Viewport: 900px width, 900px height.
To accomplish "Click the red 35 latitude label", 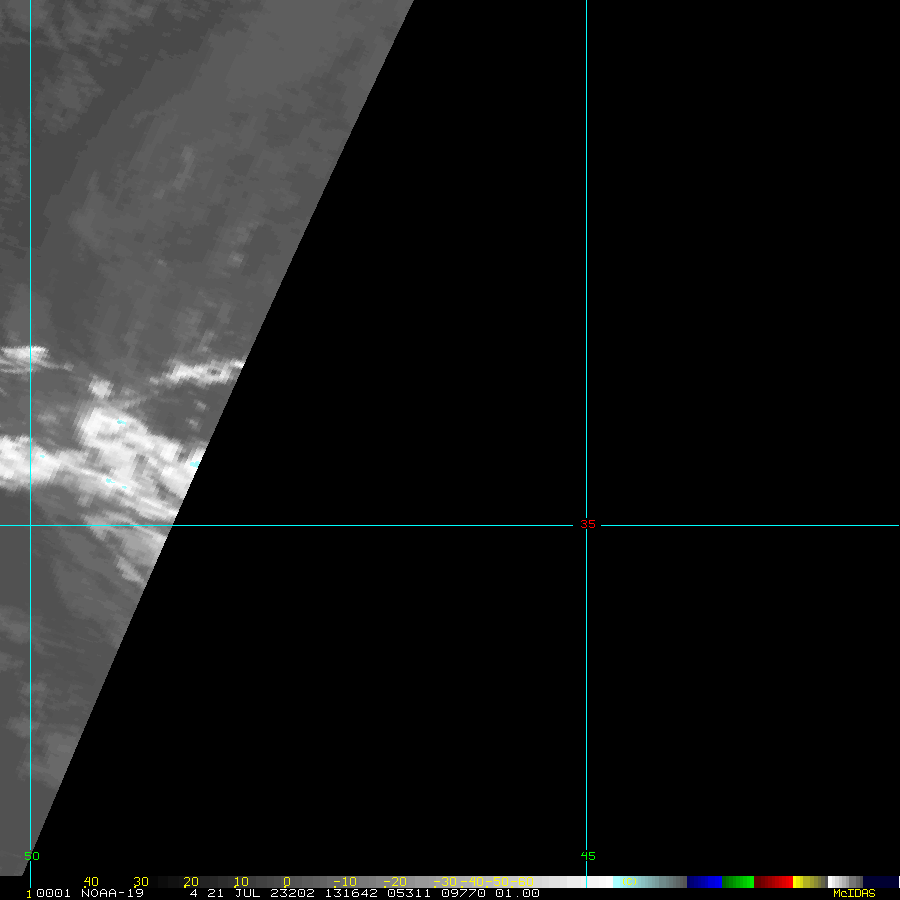I will 588,524.
